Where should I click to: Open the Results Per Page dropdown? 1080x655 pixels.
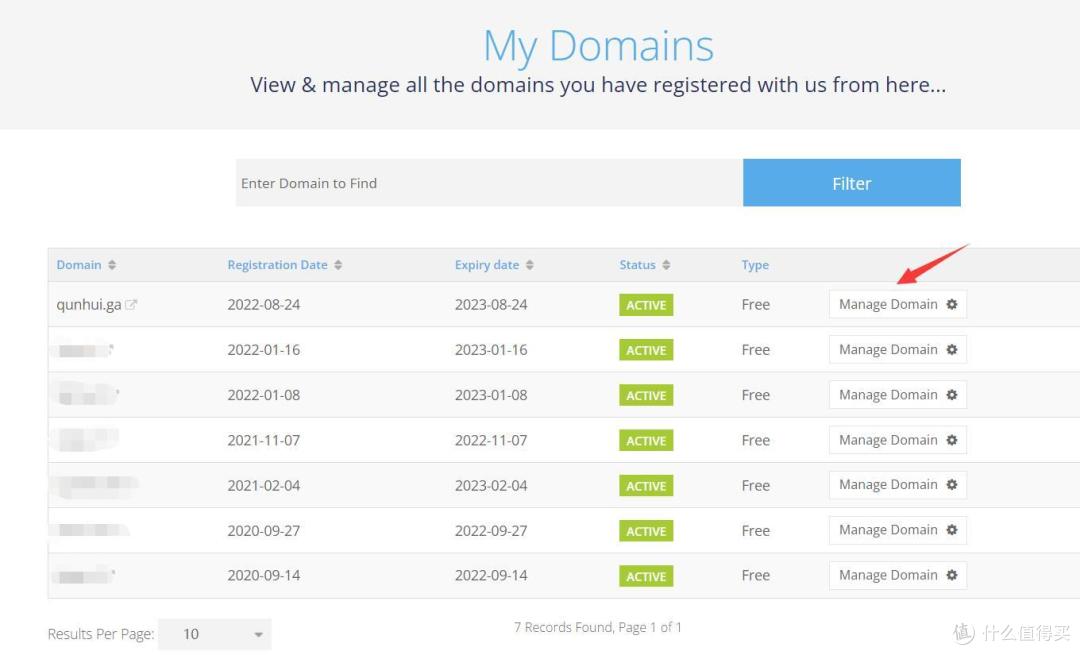(214, 634)
